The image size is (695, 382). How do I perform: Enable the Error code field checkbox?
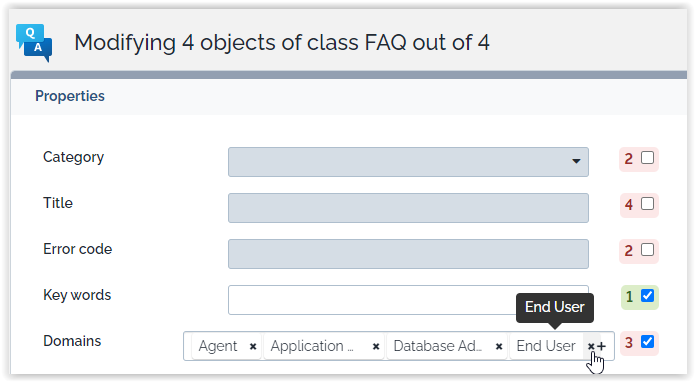tap(648, 250)
